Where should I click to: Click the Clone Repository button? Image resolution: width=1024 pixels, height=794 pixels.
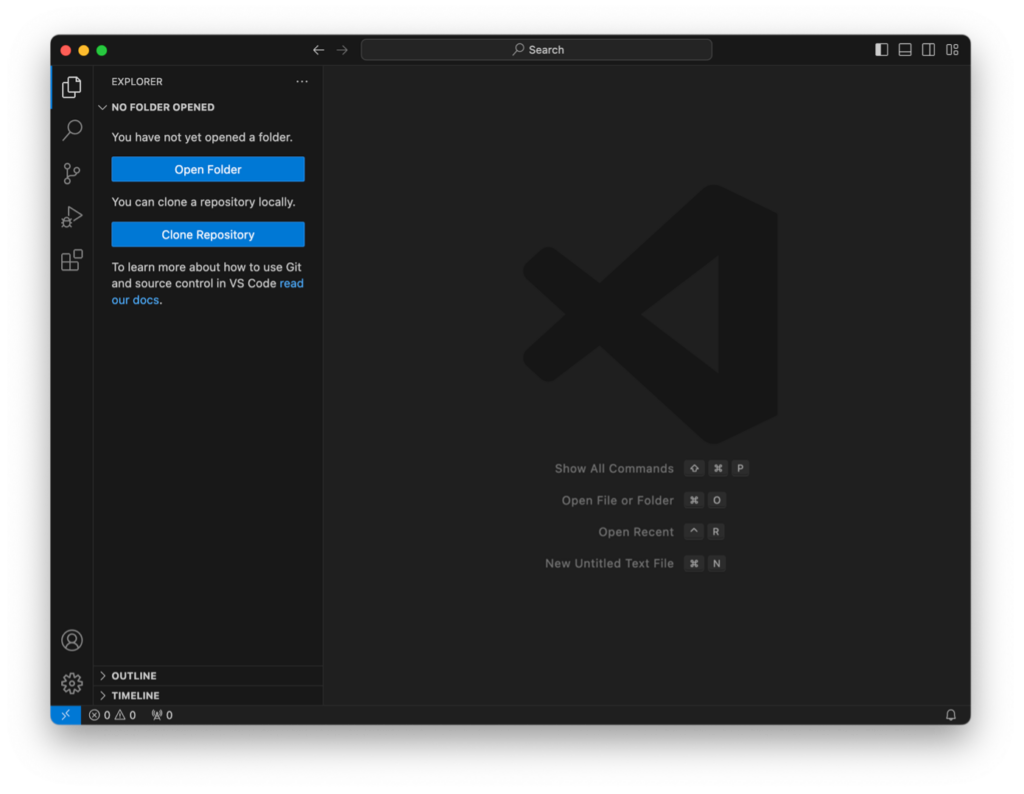(208, 234)
